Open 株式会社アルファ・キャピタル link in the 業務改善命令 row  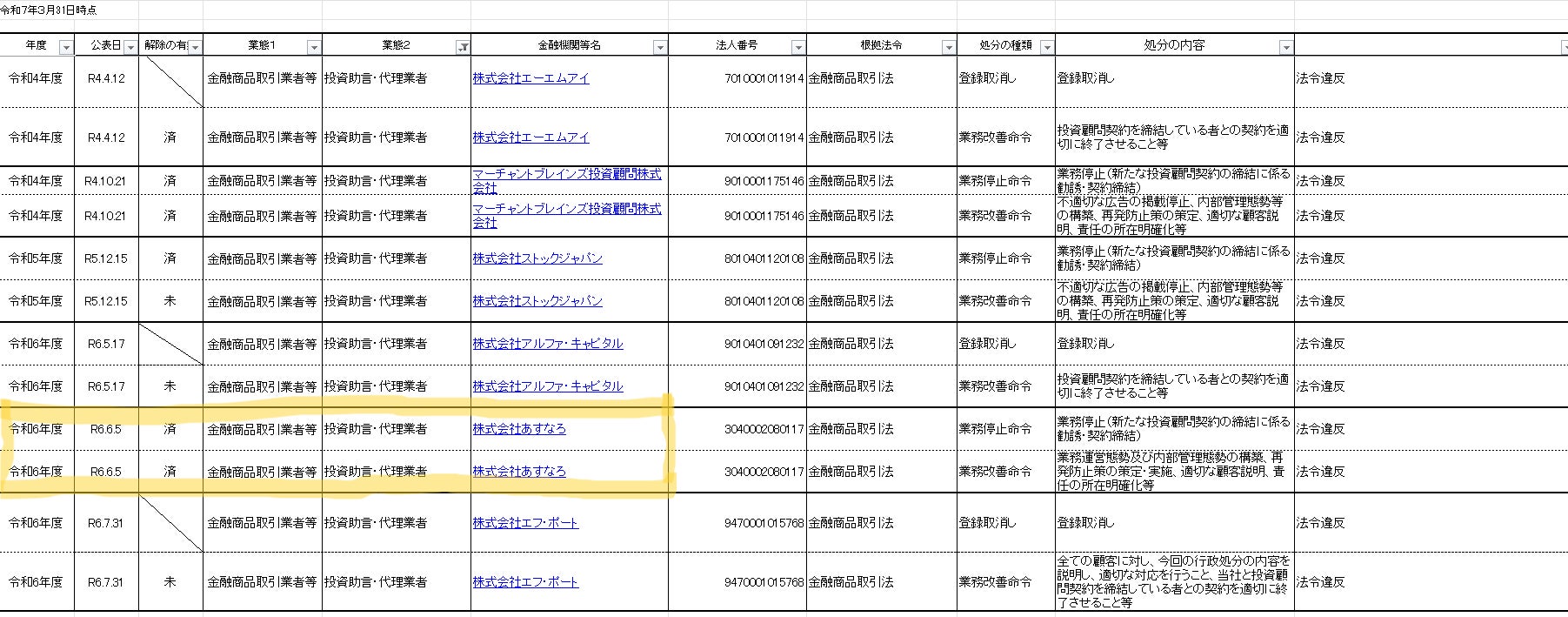[548, 386]
